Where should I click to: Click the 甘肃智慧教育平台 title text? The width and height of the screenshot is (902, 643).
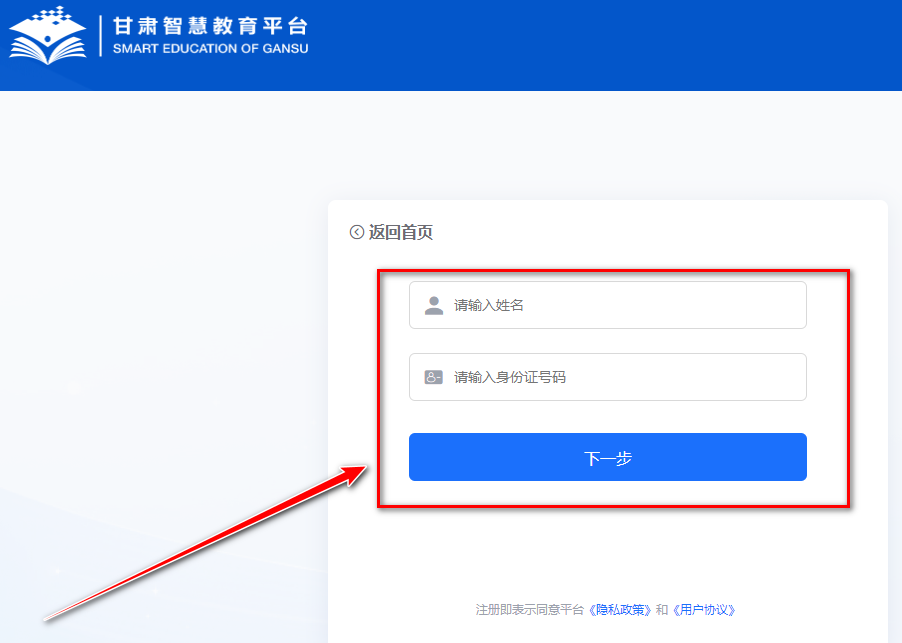[x=211, y=26]
